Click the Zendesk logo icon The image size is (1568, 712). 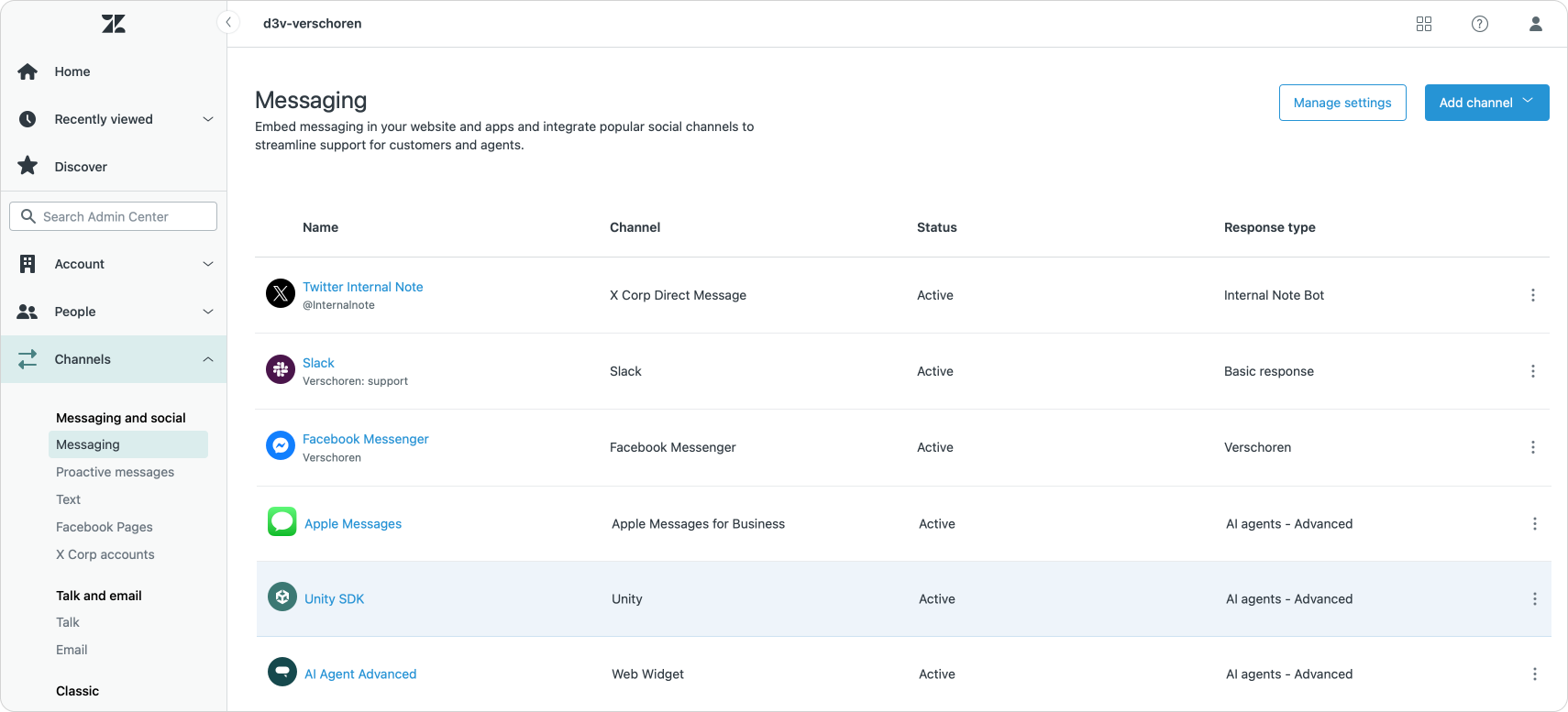114,24
